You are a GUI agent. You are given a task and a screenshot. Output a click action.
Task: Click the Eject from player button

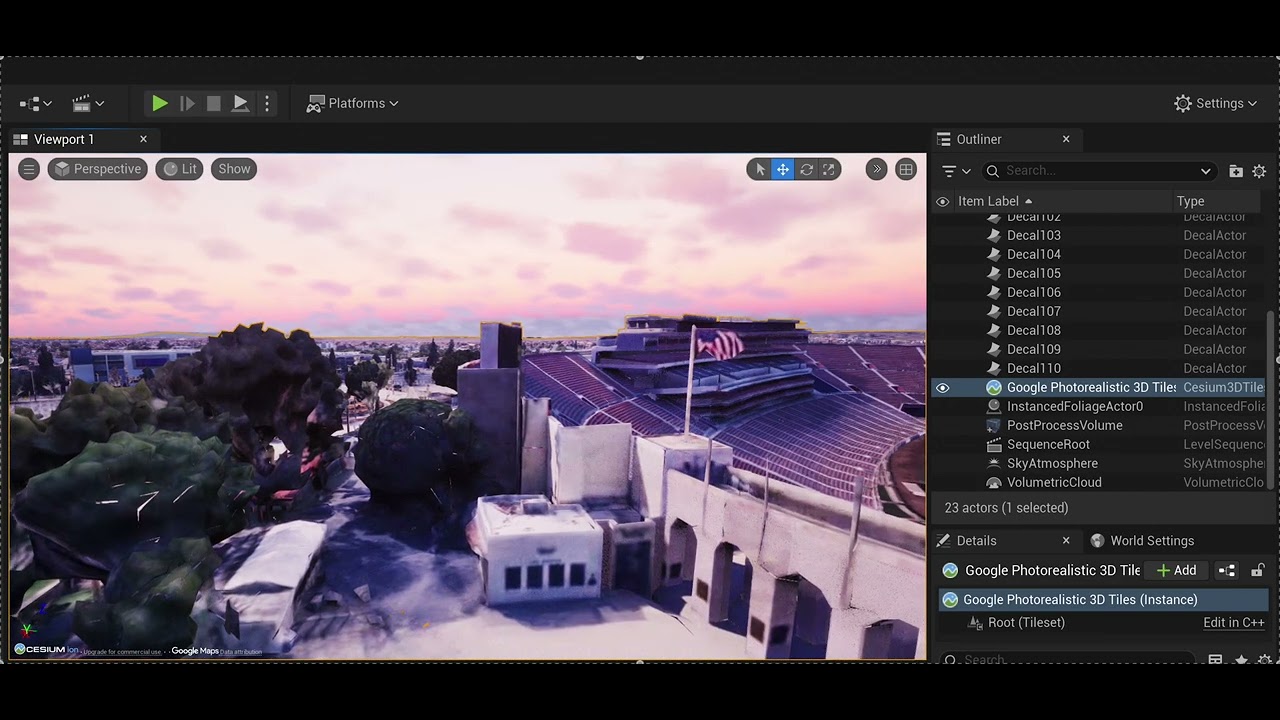click(x=240, y=103)
